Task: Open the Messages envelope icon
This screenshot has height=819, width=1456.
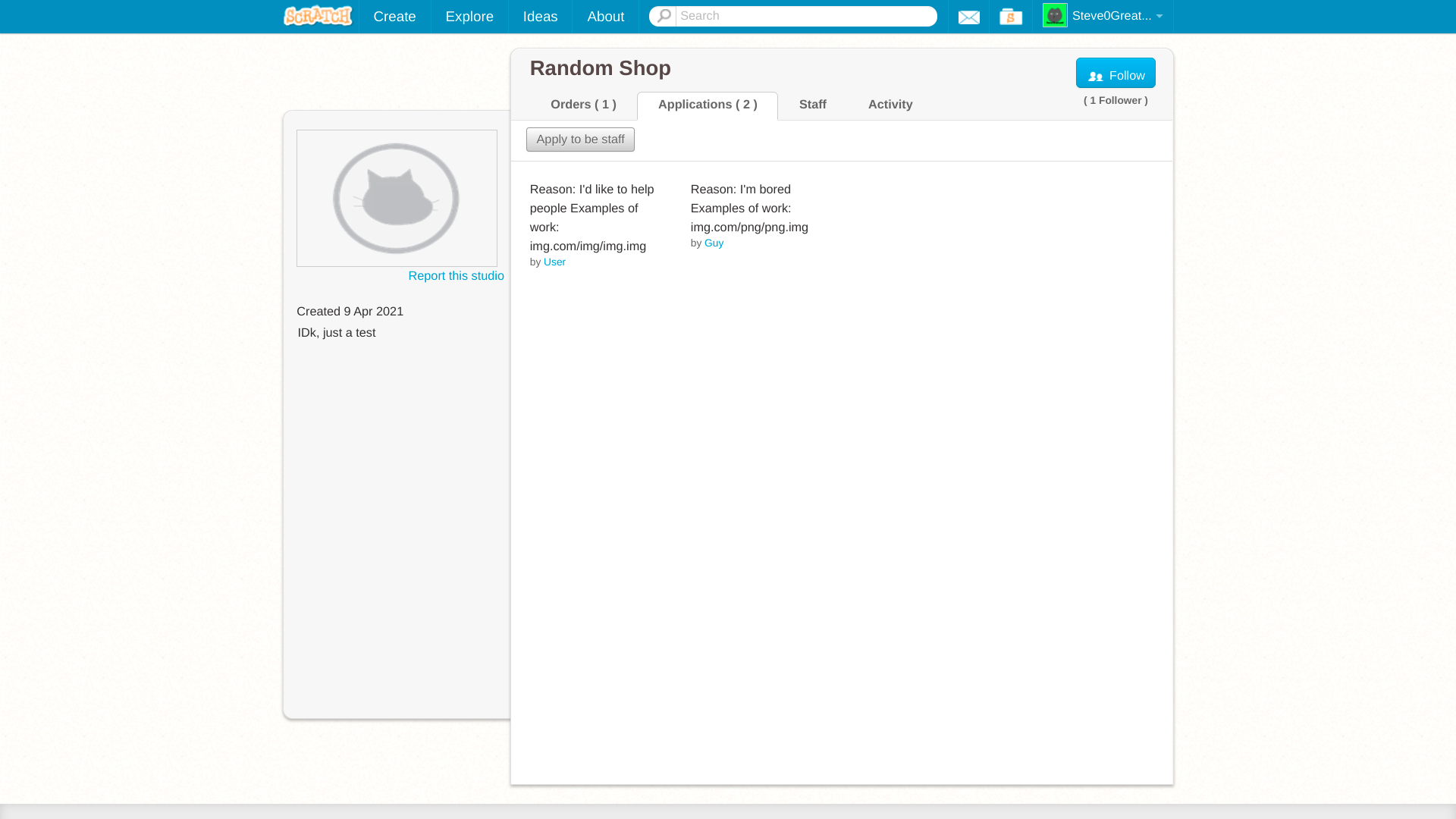Action: [x=968, y=17]
